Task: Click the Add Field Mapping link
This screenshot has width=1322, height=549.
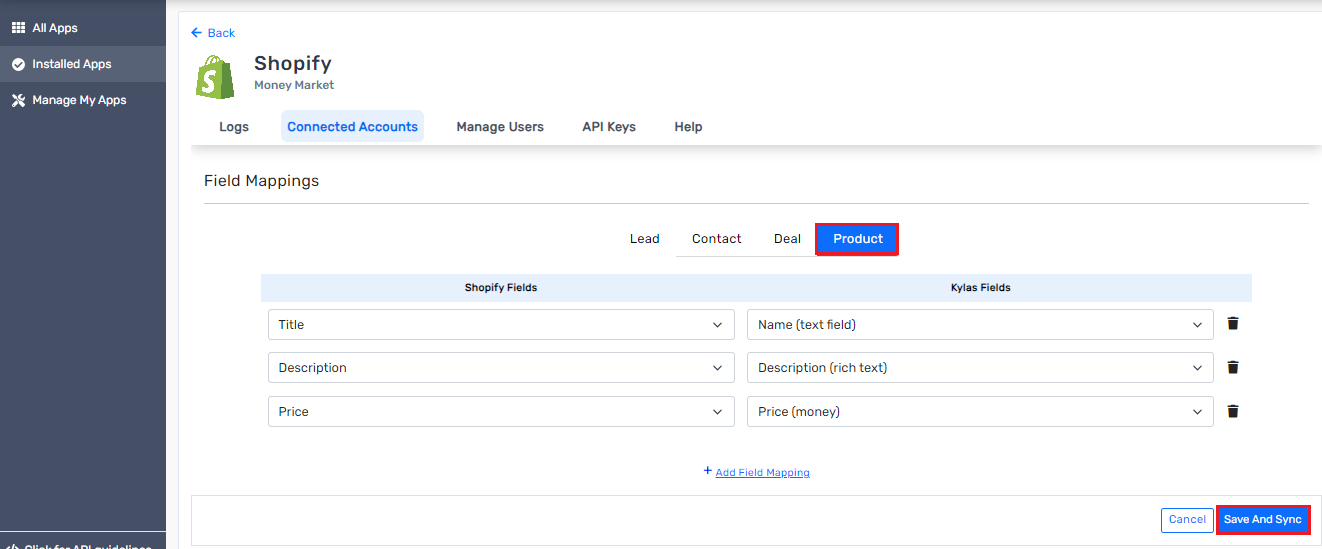Action: [762, 472]
